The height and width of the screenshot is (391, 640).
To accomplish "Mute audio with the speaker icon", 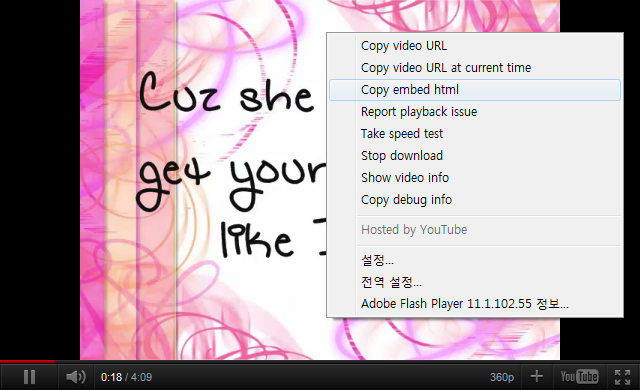I will (76, 377).
